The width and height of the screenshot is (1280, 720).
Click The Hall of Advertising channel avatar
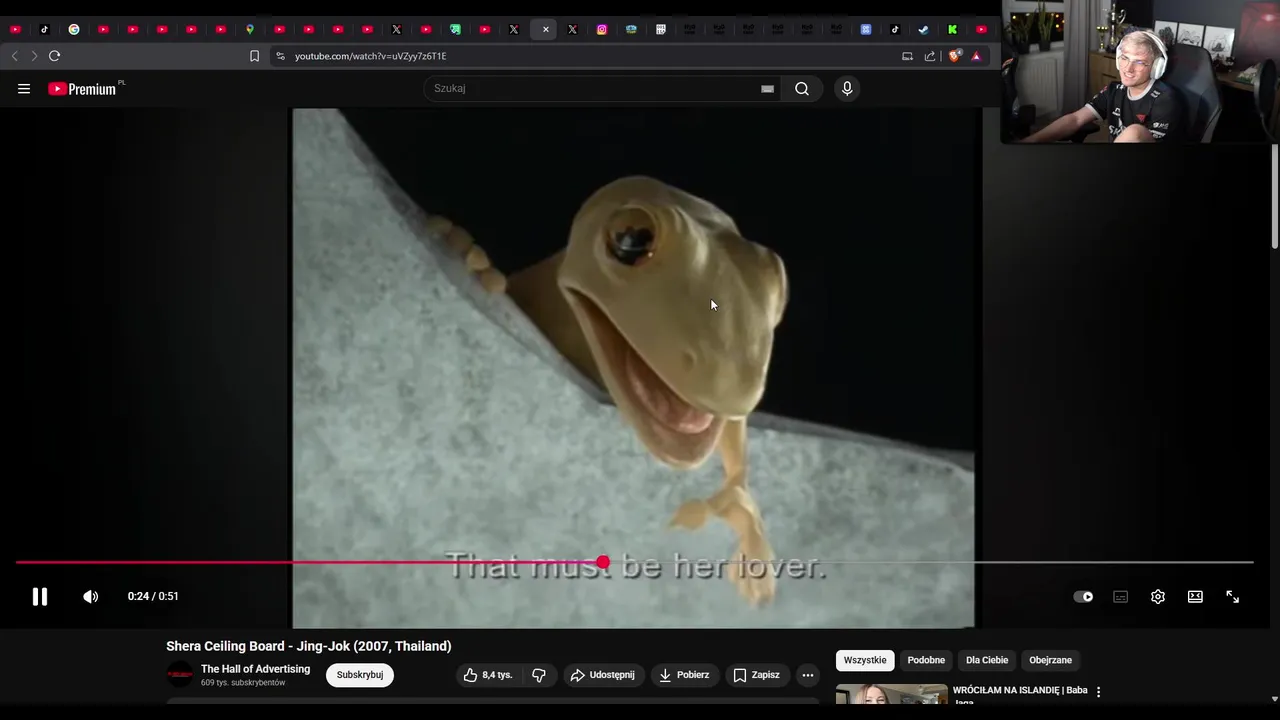coord(180,675)
